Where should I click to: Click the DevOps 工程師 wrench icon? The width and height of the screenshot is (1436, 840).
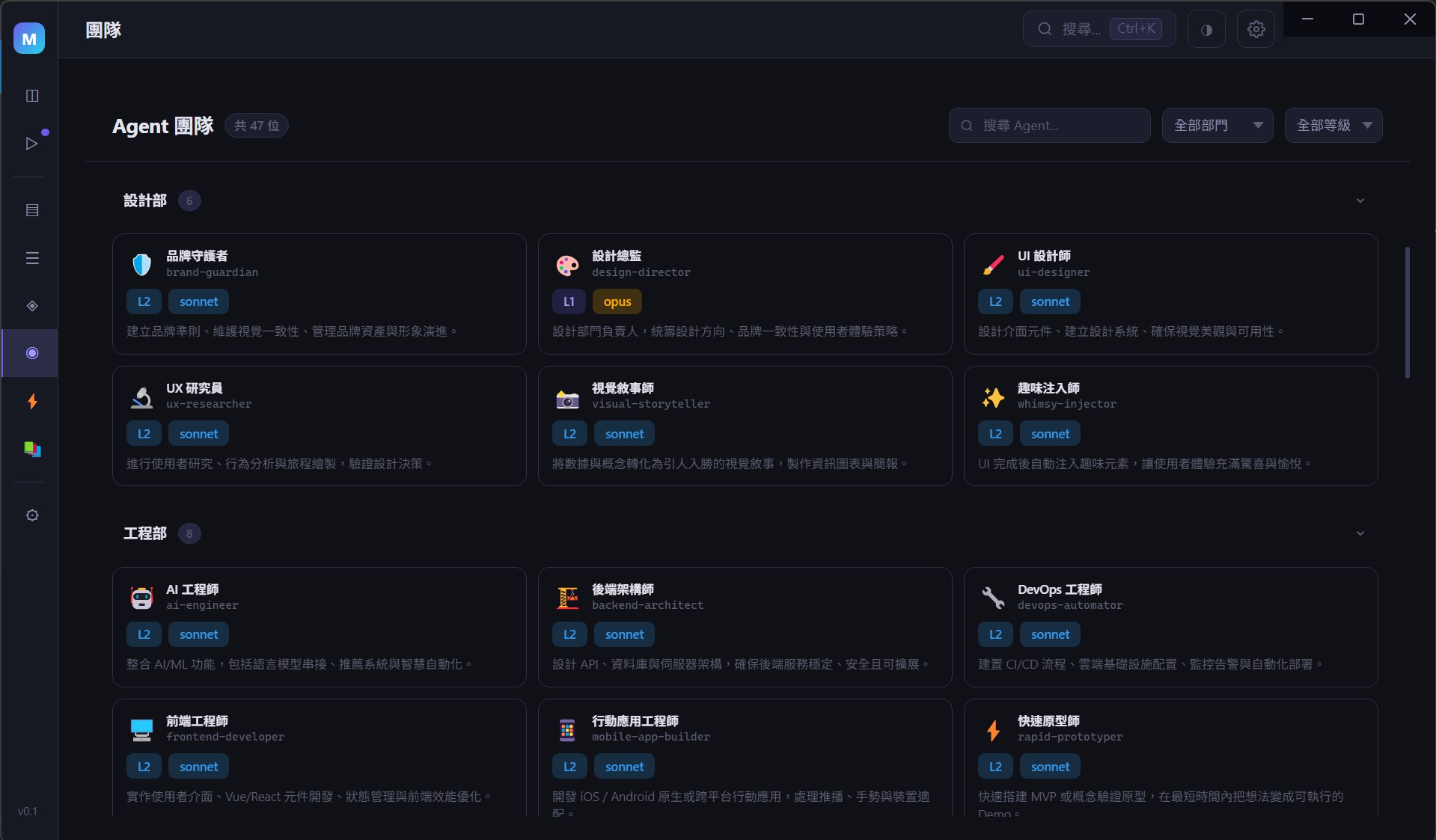[993, 597]
